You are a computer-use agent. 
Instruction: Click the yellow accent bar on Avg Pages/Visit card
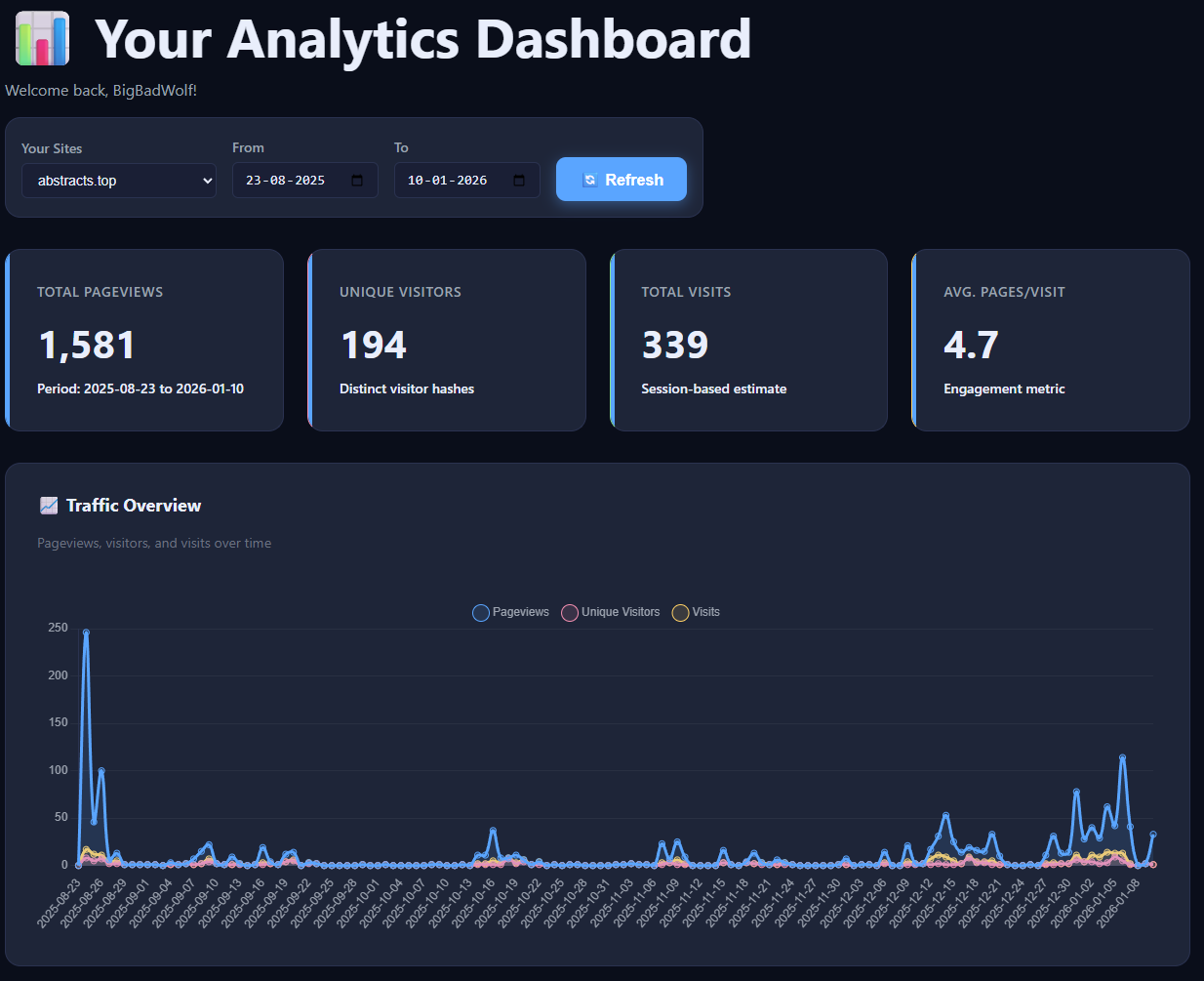pos(914,340)
